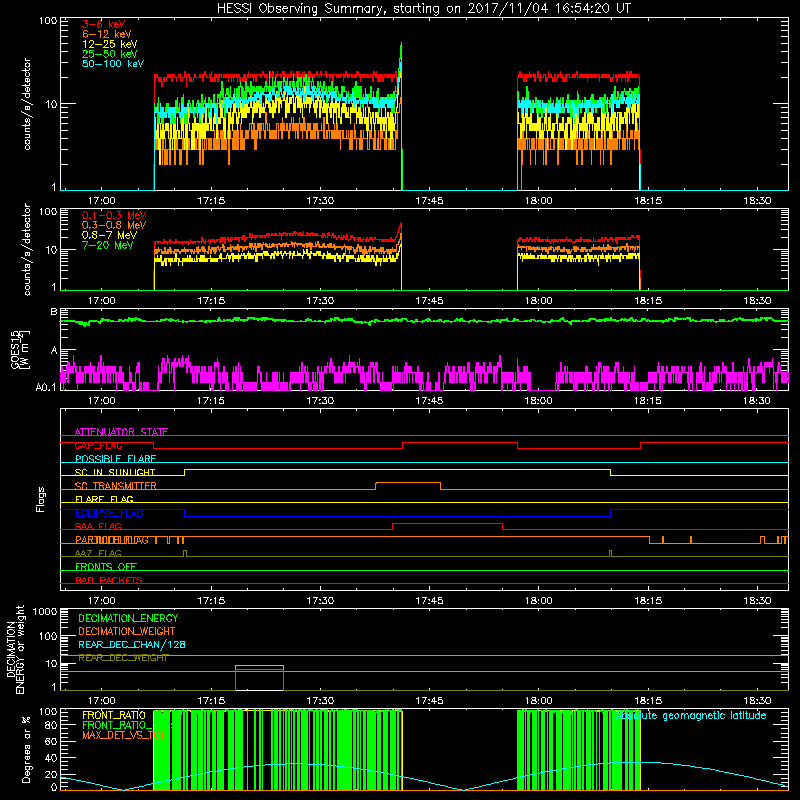
Task: Click the 18:30 tick label under Flags panel
Action: (757, 601)
